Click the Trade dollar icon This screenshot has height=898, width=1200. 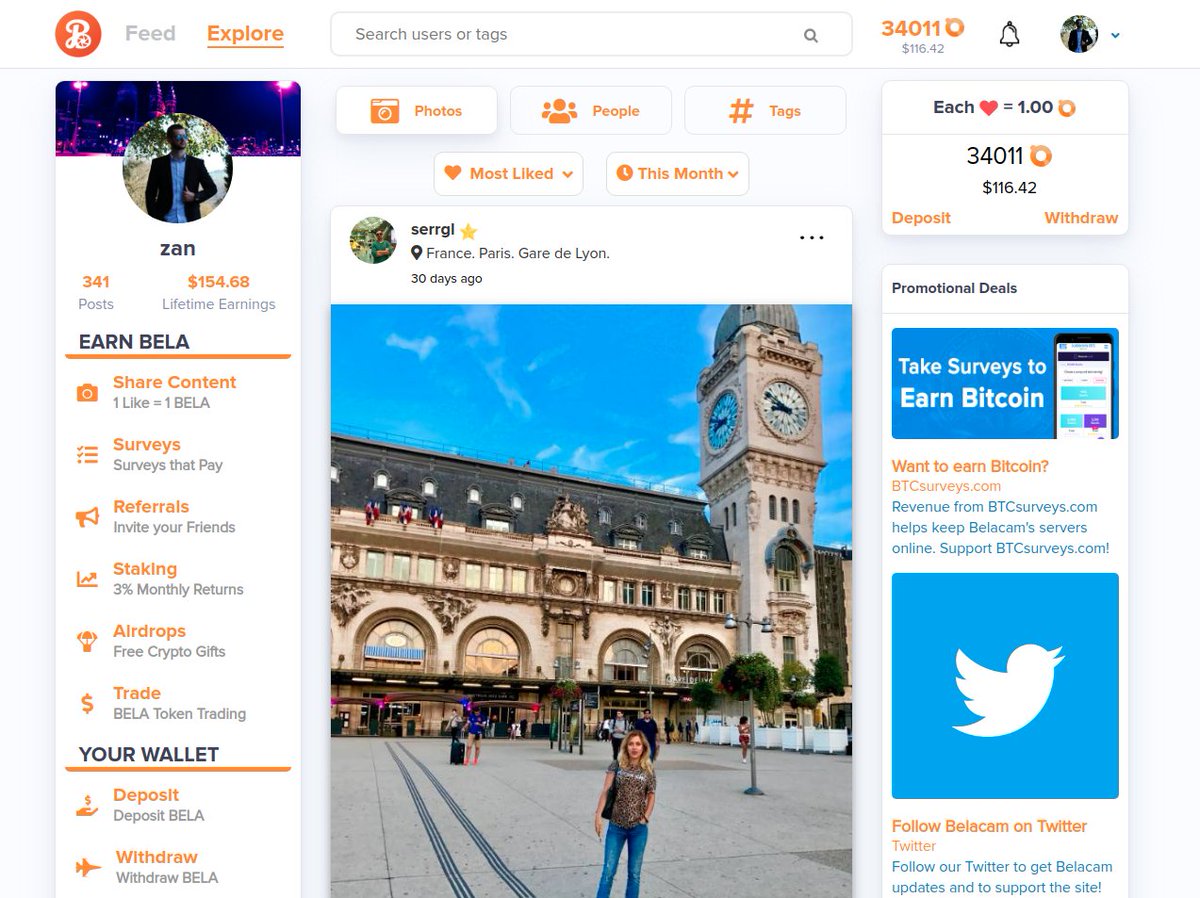tap(85, 702)
